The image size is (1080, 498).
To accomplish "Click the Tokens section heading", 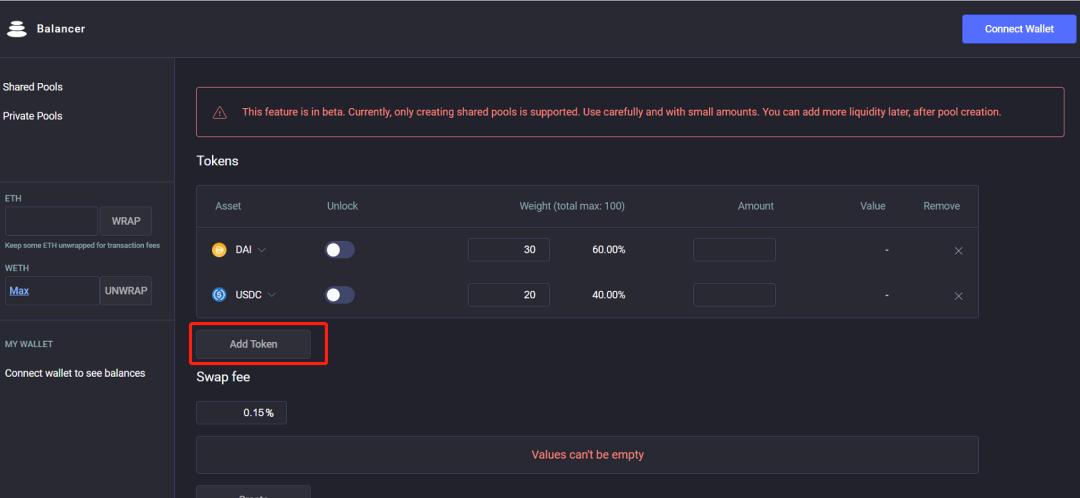I will (218, 160).
